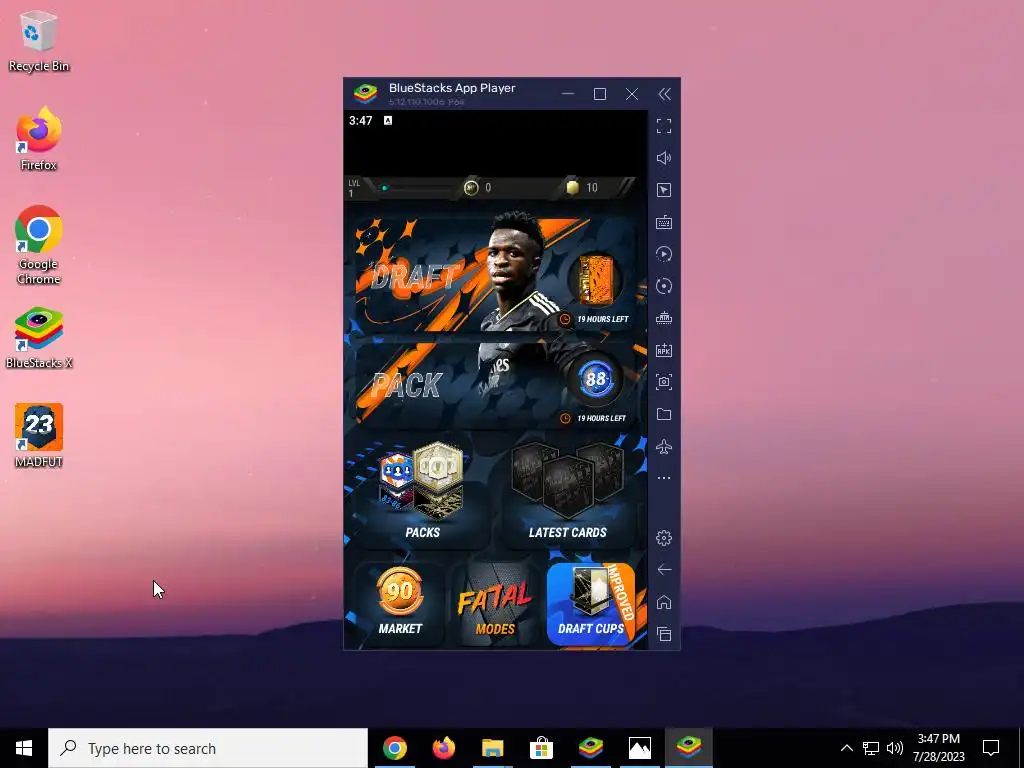Show more BlueStacks sidebar tools
Screen dimensions: 1024x768
point(664,478)
